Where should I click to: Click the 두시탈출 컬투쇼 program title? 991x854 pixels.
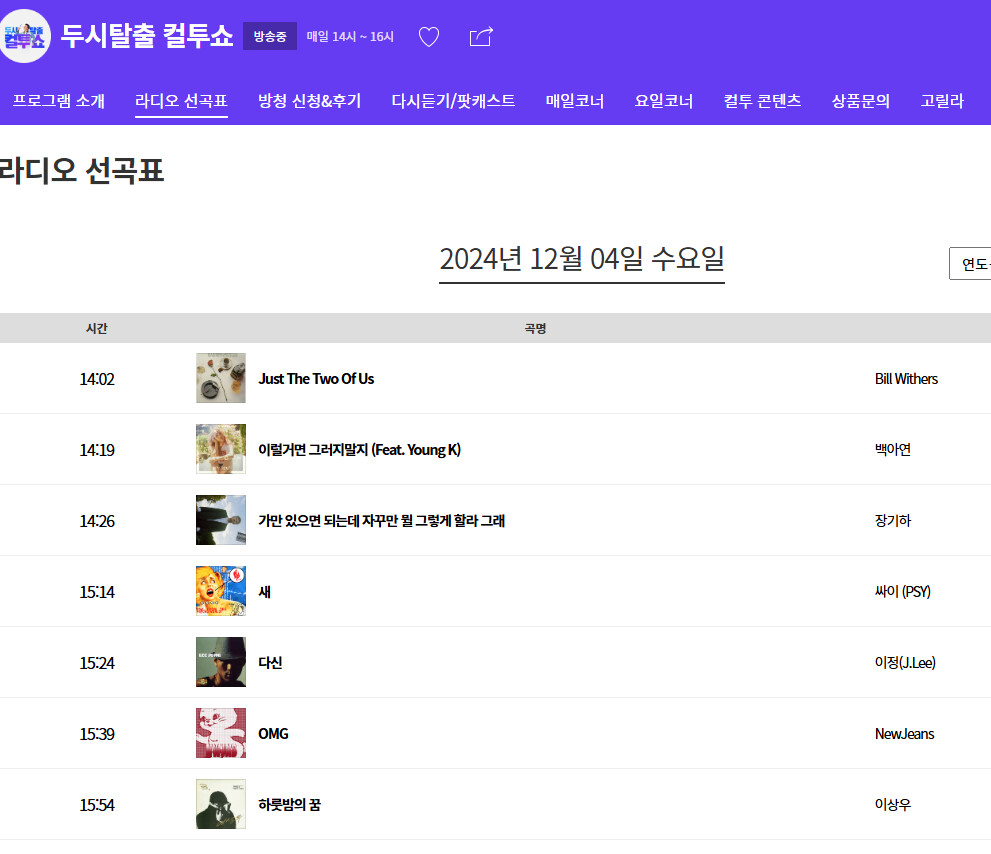click(x=147, y=35)
